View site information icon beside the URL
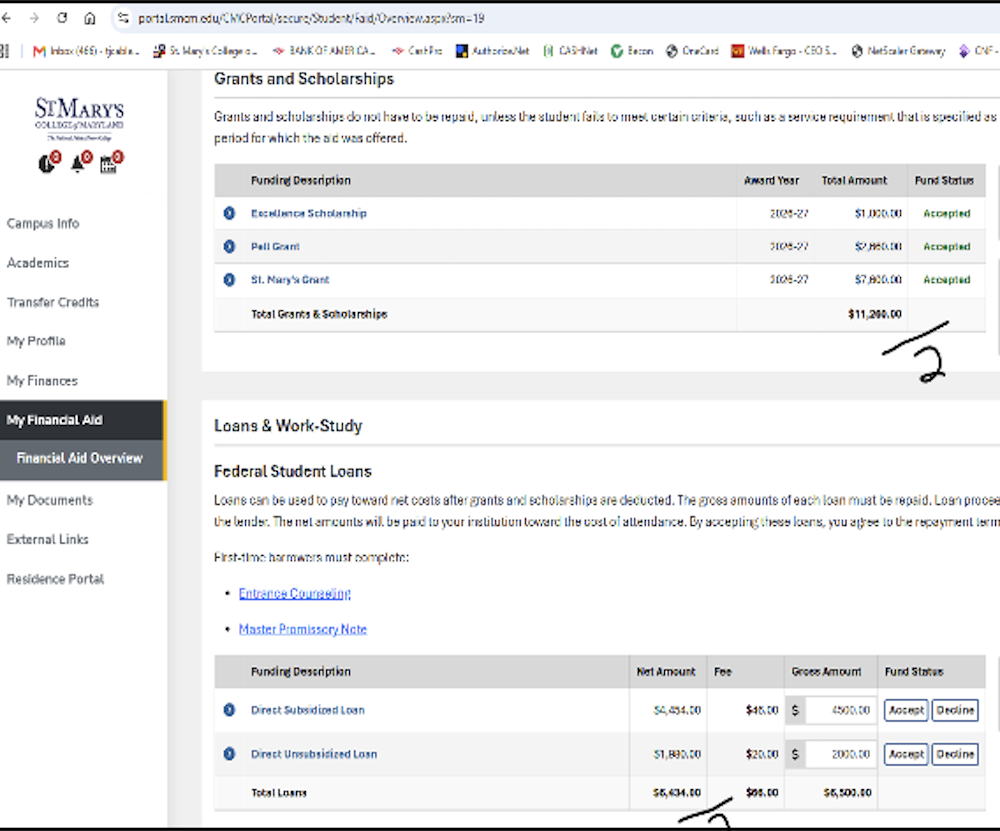Viewport: 1000px width, 831px height. click(123, 18)
